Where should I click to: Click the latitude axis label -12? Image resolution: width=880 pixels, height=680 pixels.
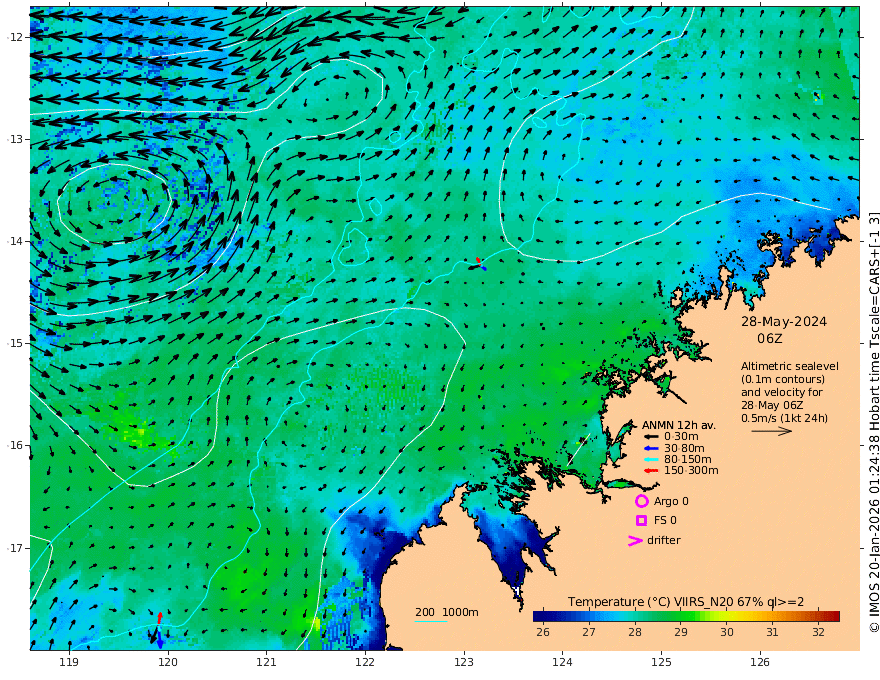click(x=15, y=37)
